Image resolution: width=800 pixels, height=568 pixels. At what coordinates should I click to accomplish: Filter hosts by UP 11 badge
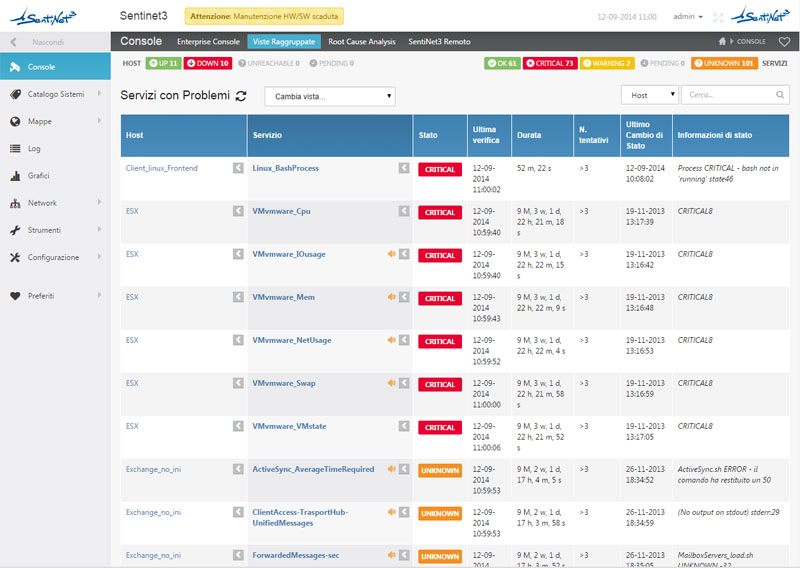point(163,63)
